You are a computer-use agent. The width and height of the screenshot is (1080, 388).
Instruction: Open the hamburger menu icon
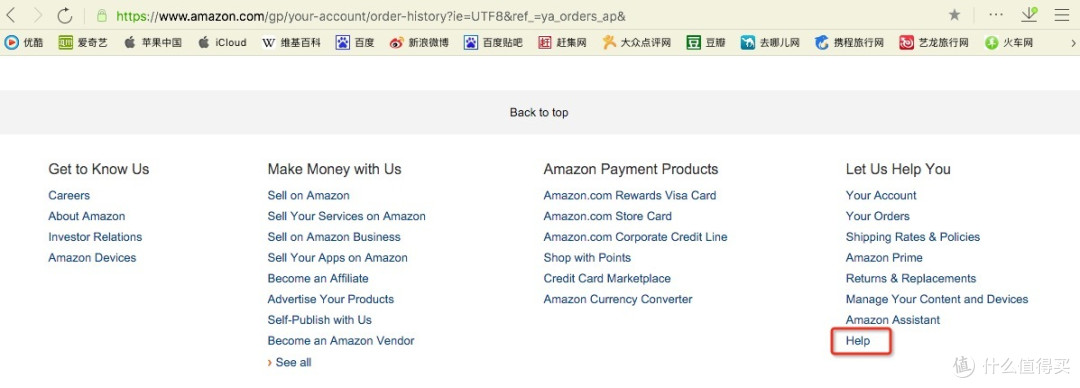(x=1061, y=14)
